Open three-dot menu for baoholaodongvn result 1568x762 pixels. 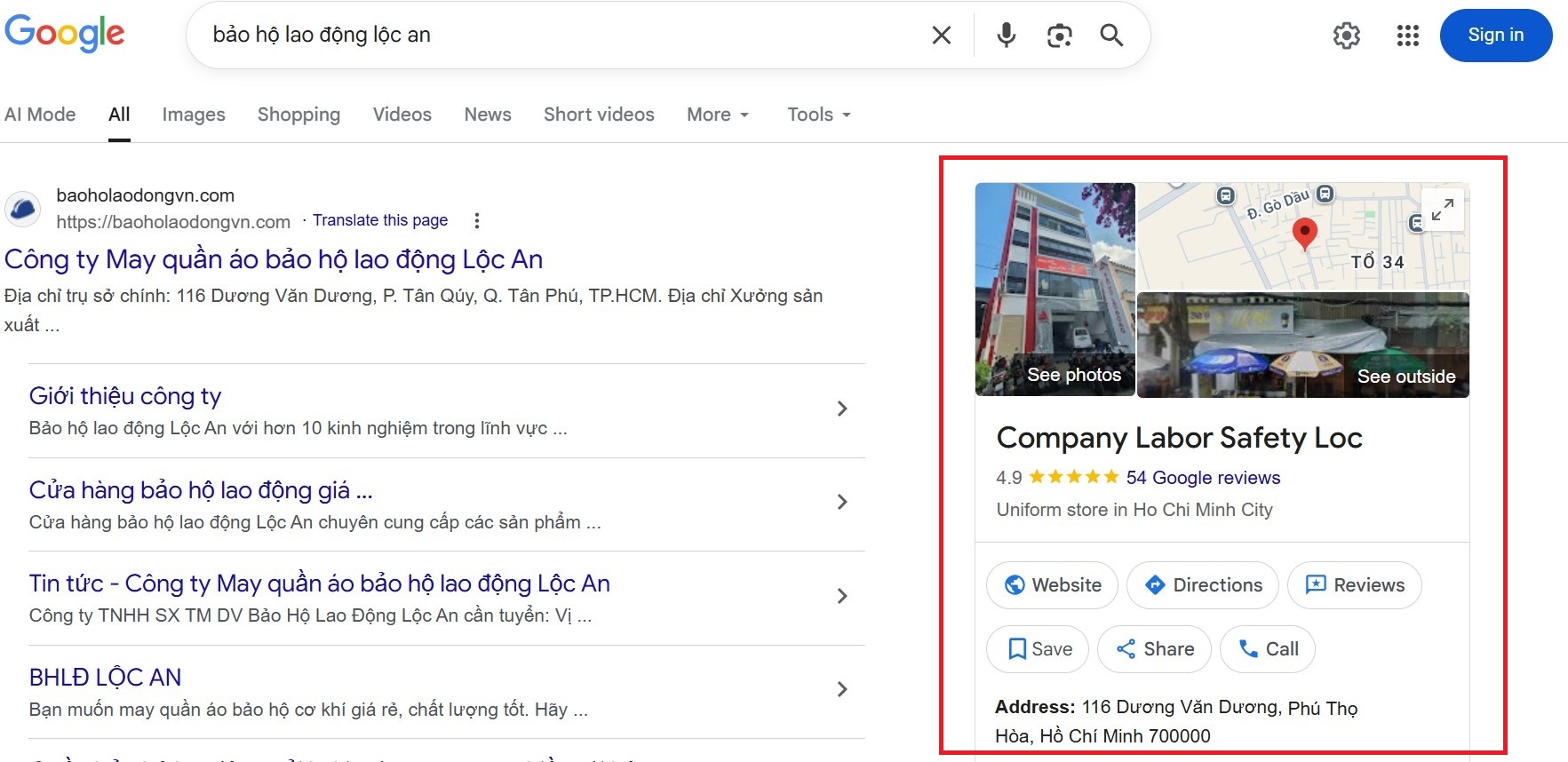point(477,220)
